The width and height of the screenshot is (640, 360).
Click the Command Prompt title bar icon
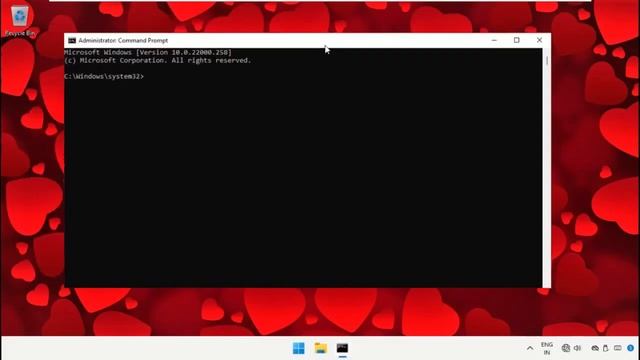[72, 40]
